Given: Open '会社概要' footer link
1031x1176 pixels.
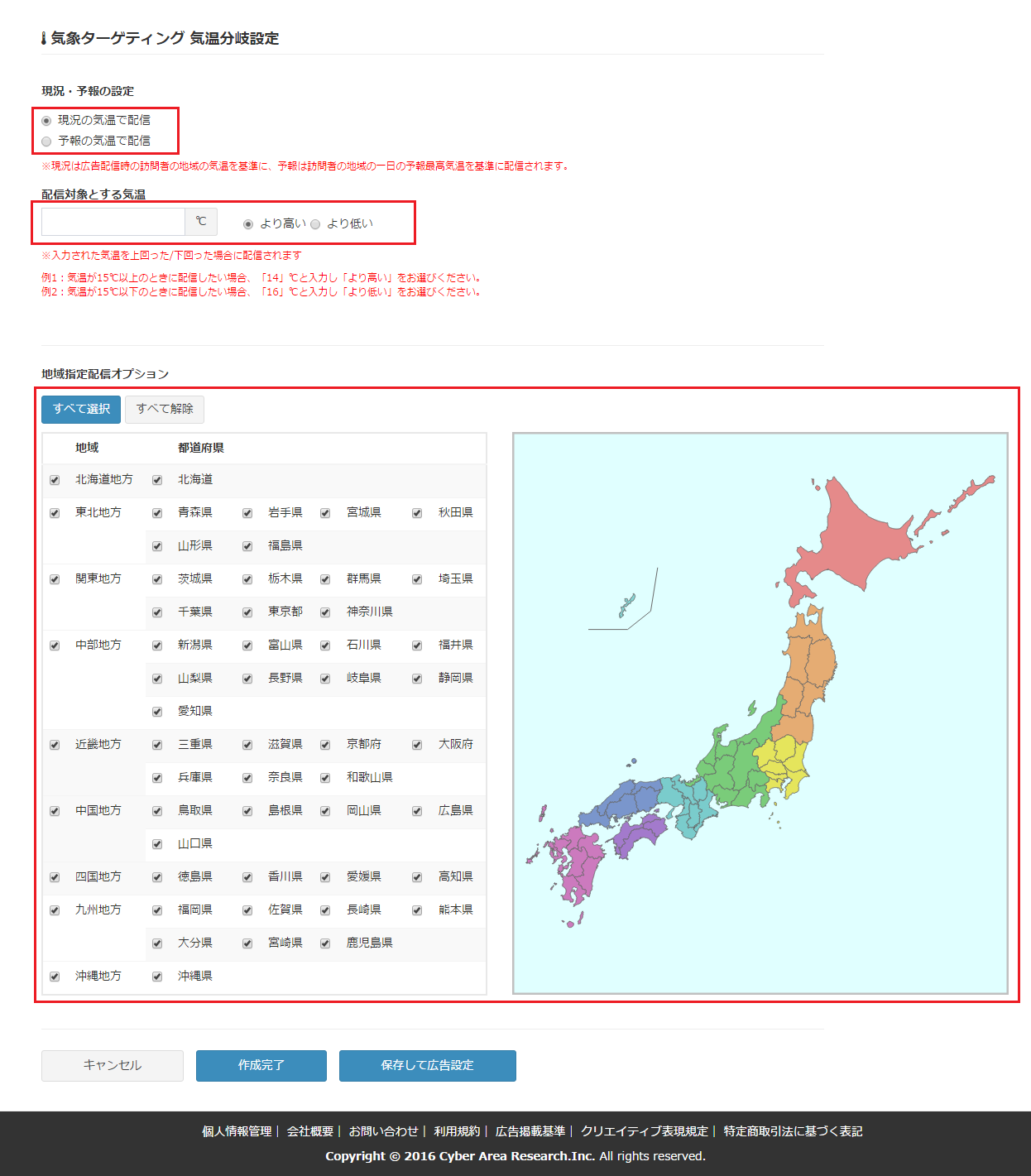Looking at the screenshot, I should tap(310, 1131).
